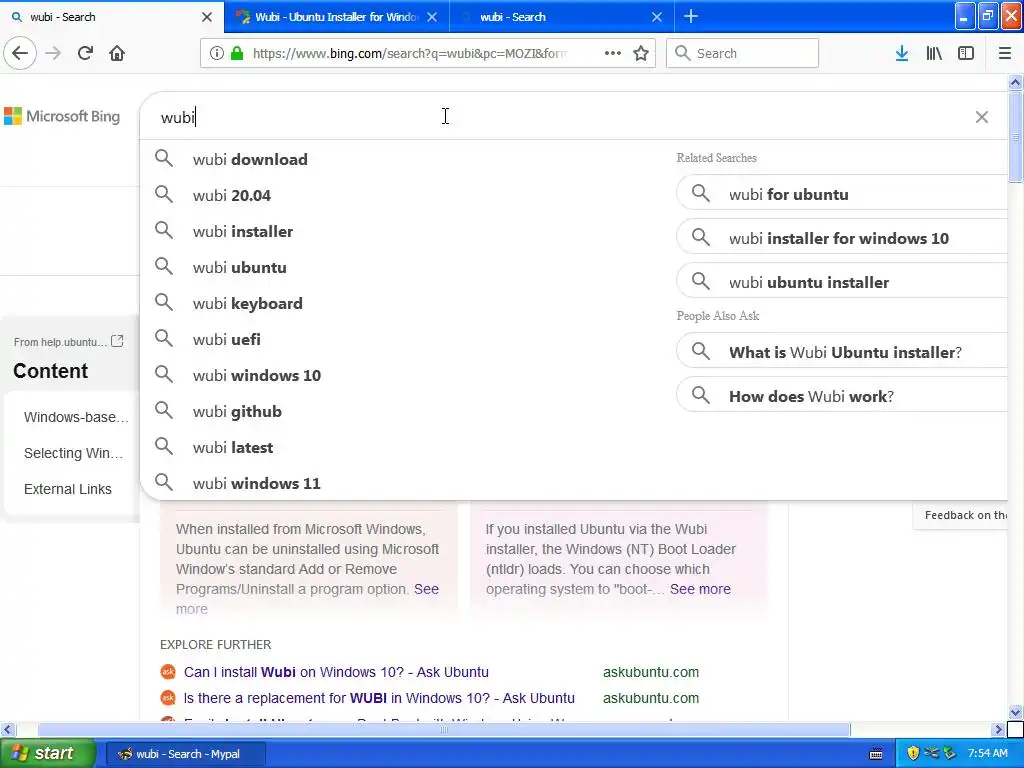Click magnifier beside wubi for ubuntu
The image size is (1024, 768).
pos(701,193)
